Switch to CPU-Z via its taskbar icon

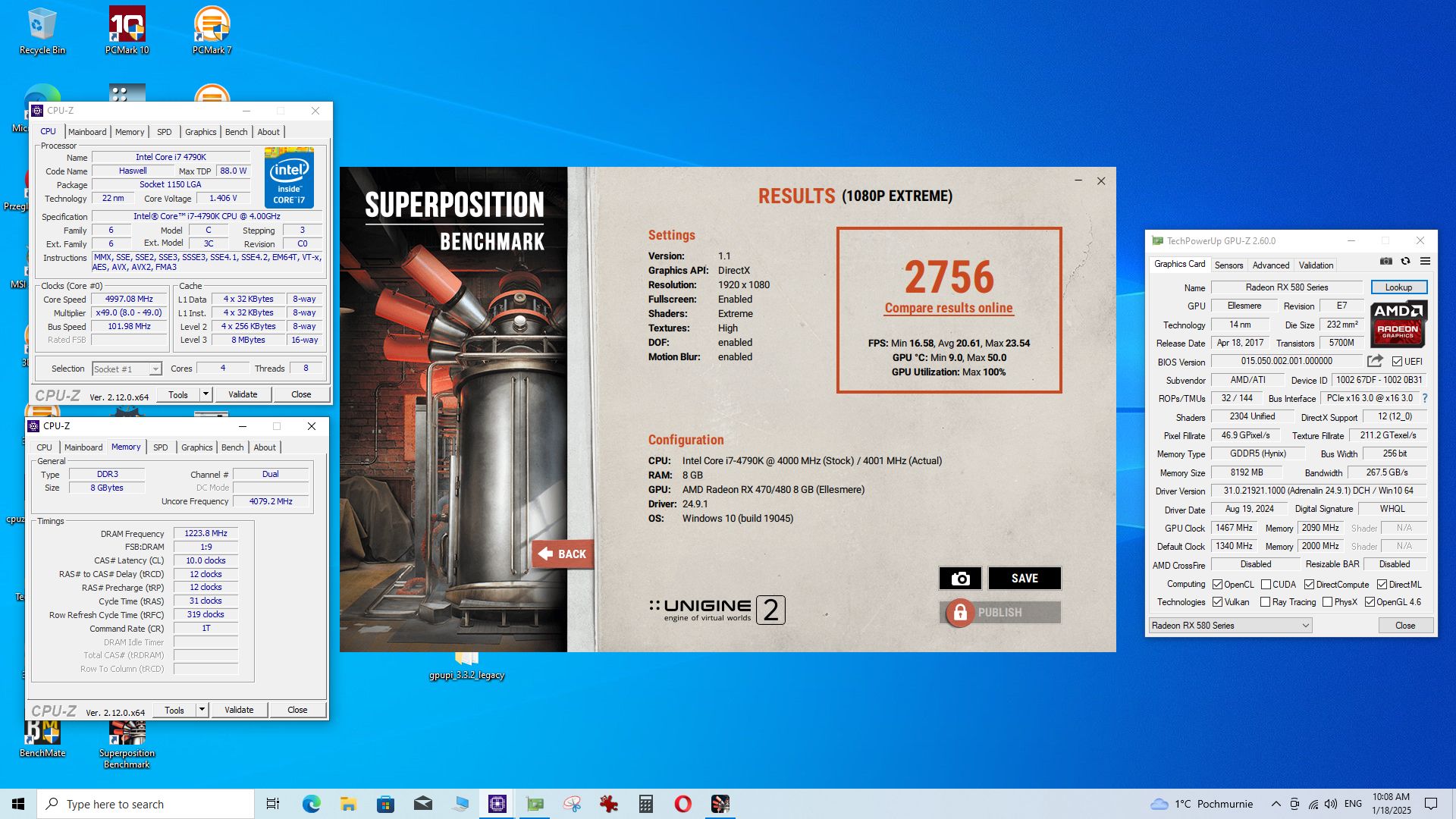click(x=497, y=804)
